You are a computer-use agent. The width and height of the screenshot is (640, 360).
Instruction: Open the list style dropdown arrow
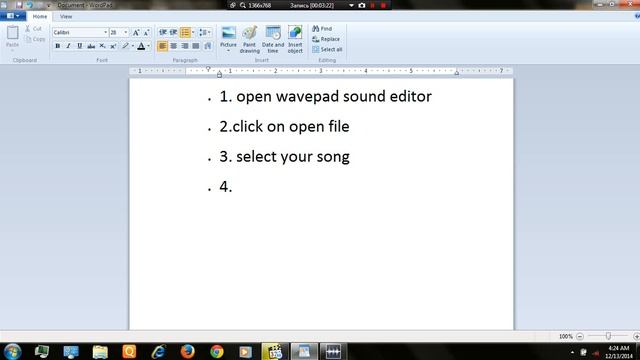pyautogui.click(x=193, y=32)
